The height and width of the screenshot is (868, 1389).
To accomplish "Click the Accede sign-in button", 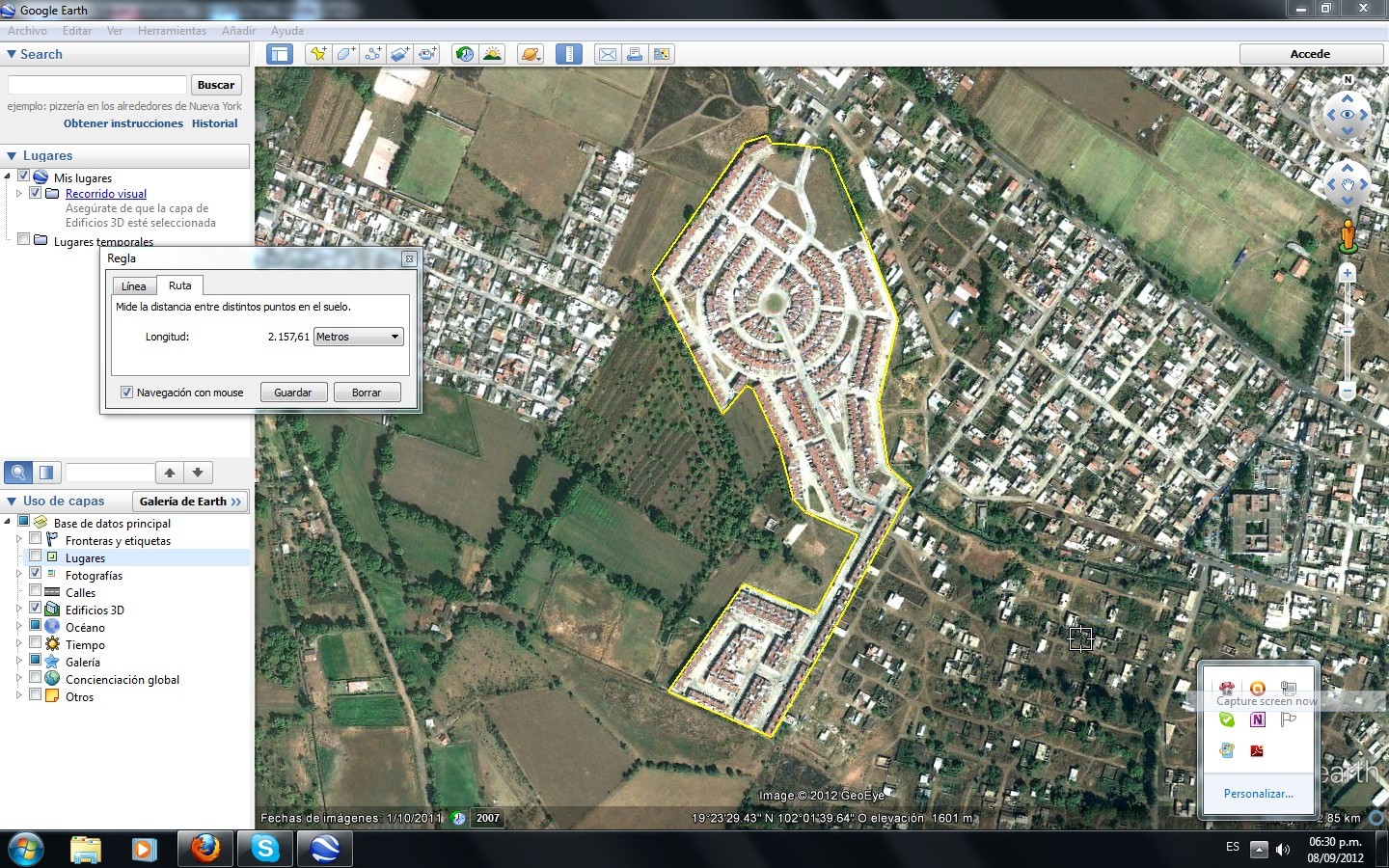I will pyautogui.click(x=1311, y=54).
